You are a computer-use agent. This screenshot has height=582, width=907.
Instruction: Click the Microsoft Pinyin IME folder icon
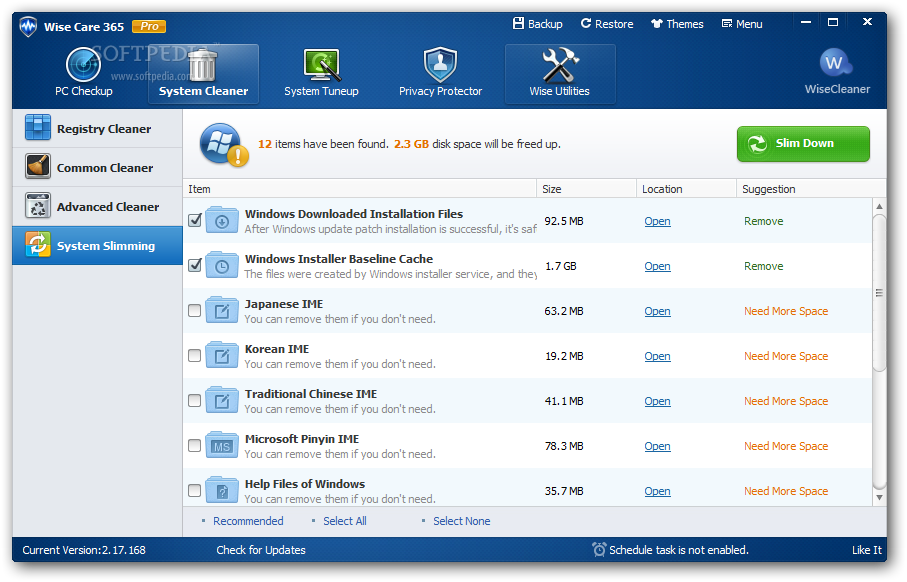pos(222,445)
